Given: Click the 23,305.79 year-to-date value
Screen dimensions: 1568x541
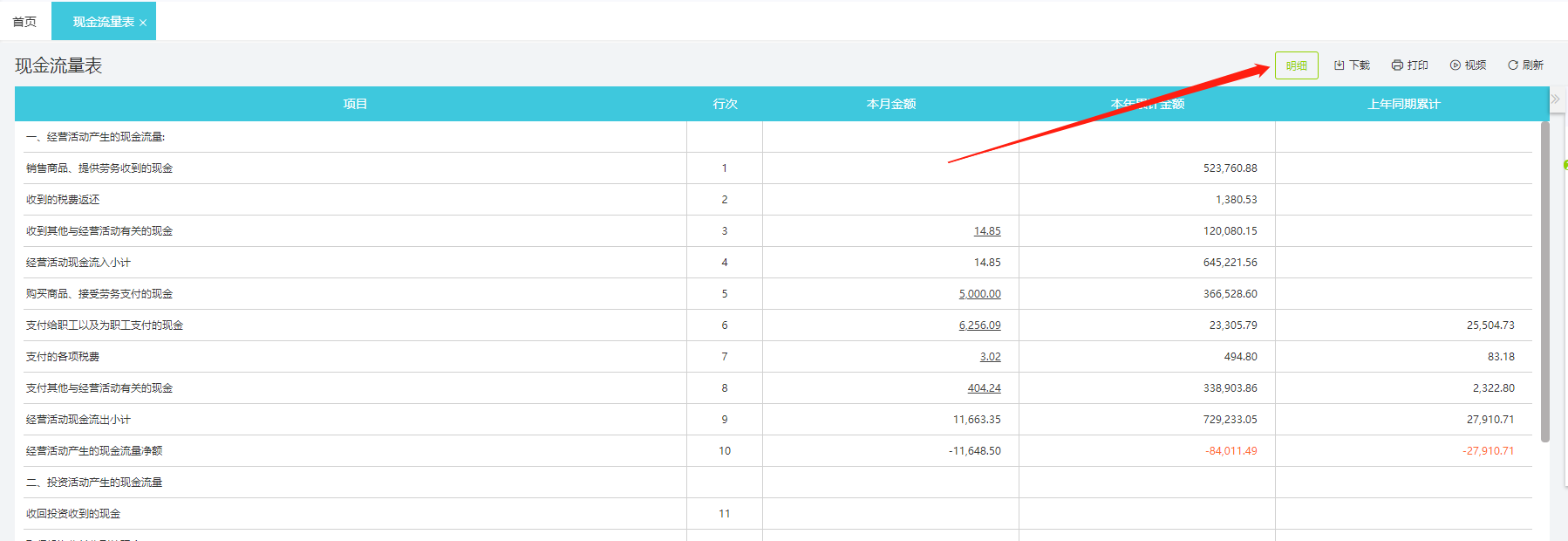Looking at the screenshot, I should [1233, 325].
